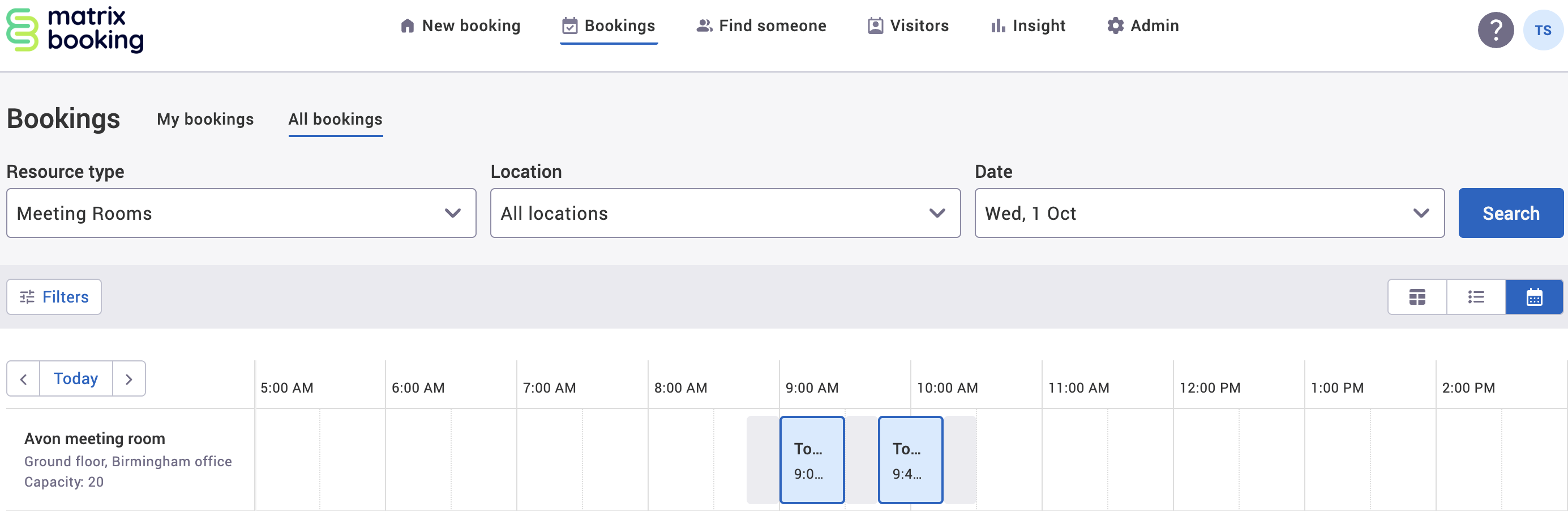The image size is (1568, 511).
Task: Toggle the calendar view mode
Action: (1534, 297)
